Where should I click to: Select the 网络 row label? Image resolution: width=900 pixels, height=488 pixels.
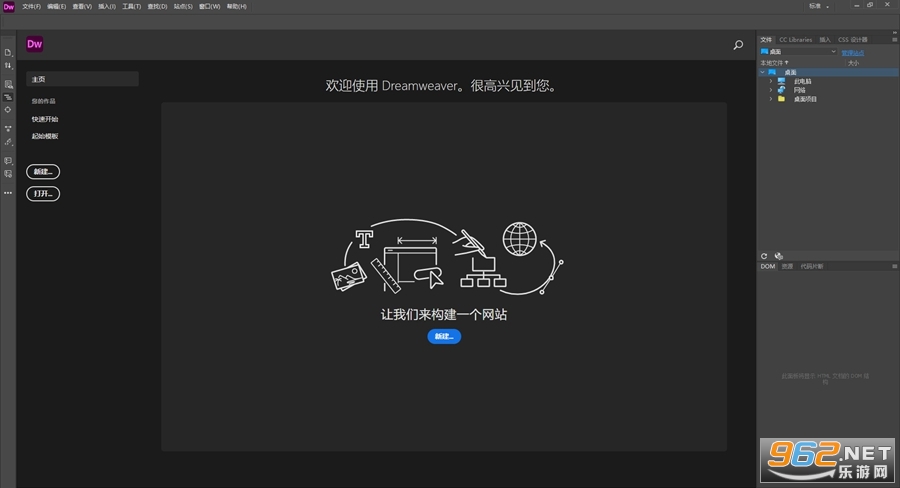pos(800,90)
